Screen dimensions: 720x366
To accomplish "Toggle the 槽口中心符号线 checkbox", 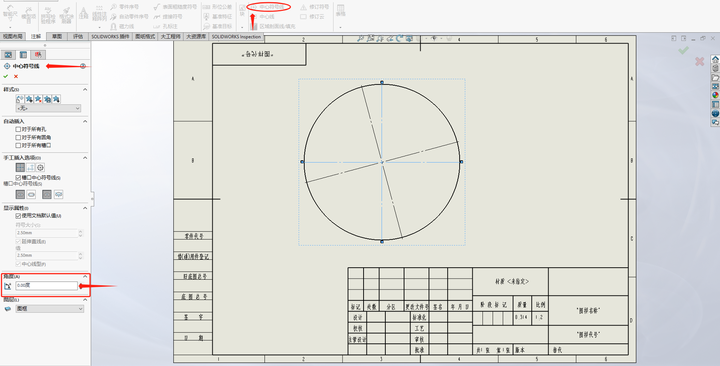I will point(18,177).
